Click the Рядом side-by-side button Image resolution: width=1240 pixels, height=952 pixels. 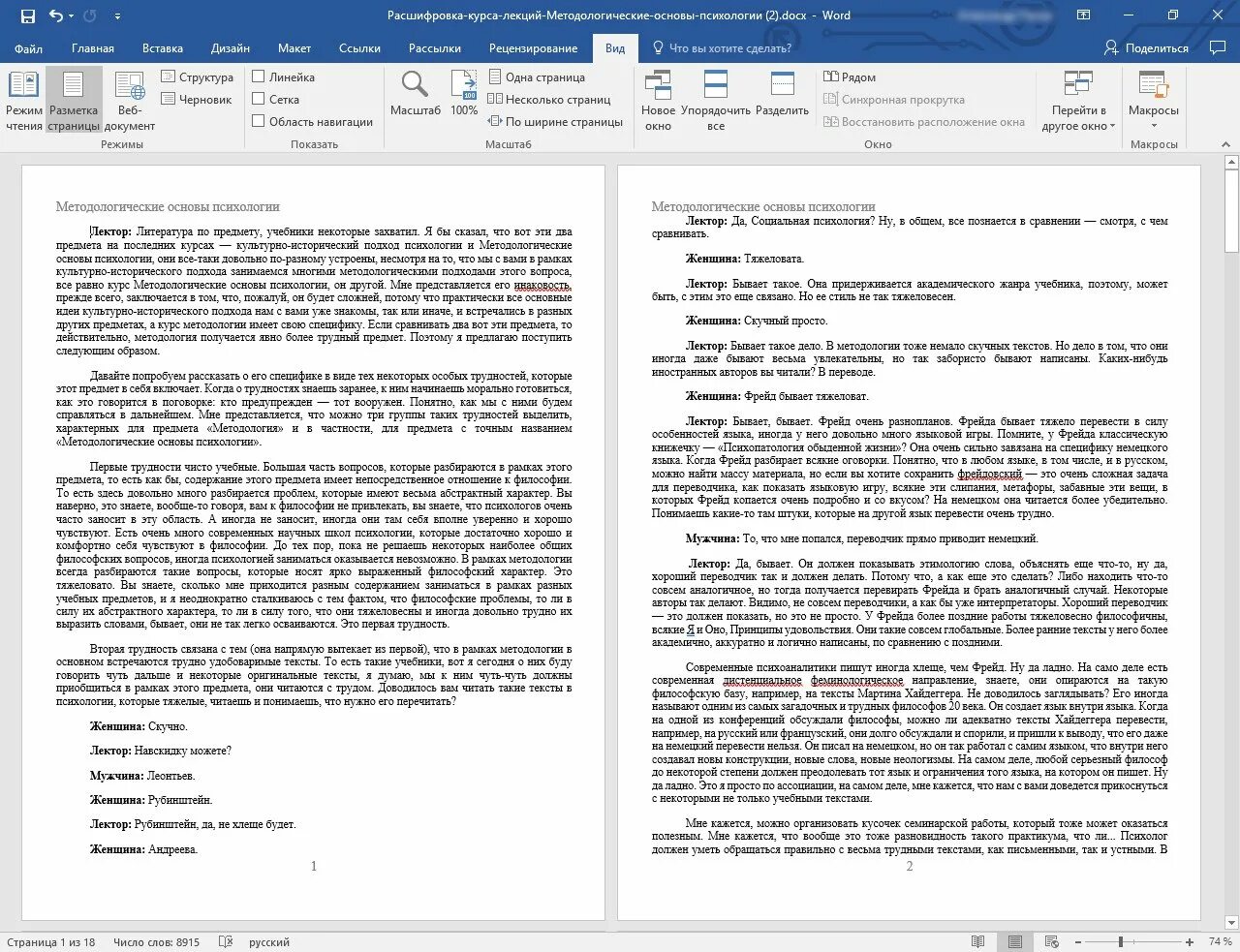click(850, 77)
